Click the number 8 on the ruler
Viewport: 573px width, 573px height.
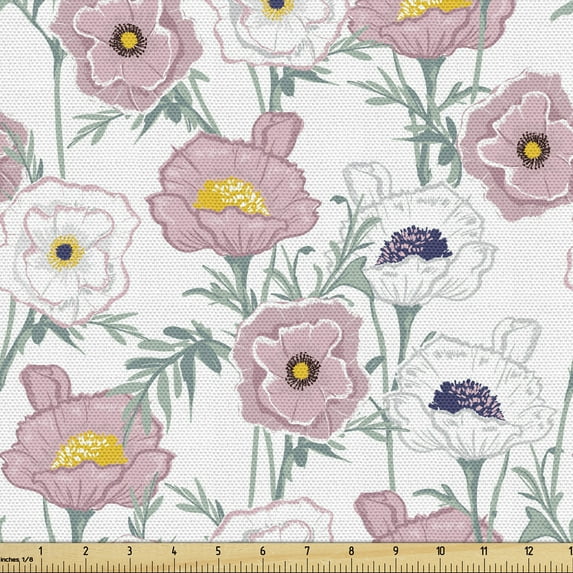pos(351,551)
